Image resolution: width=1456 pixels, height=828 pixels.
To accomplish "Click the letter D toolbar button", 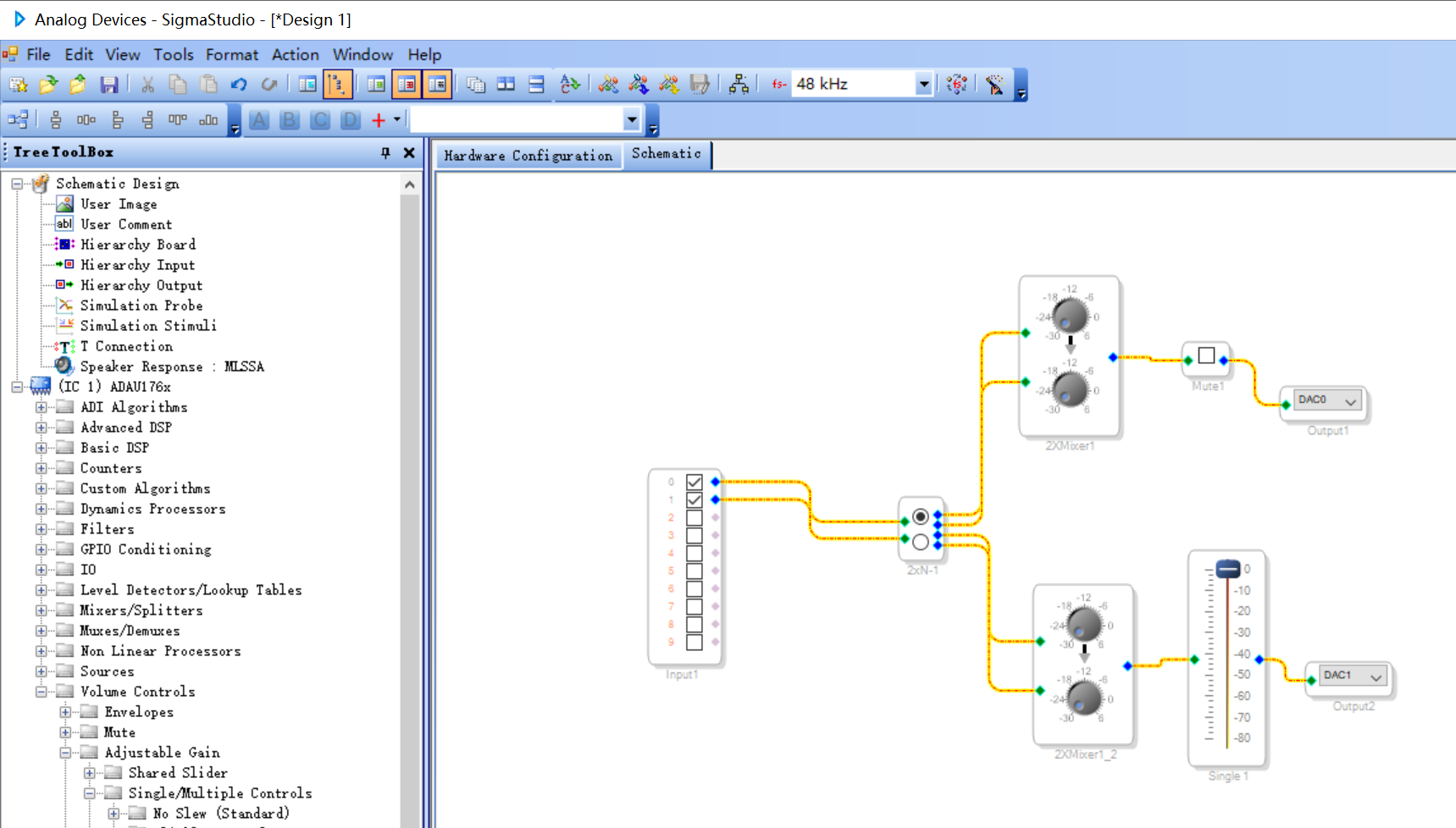I will [351, 120].
